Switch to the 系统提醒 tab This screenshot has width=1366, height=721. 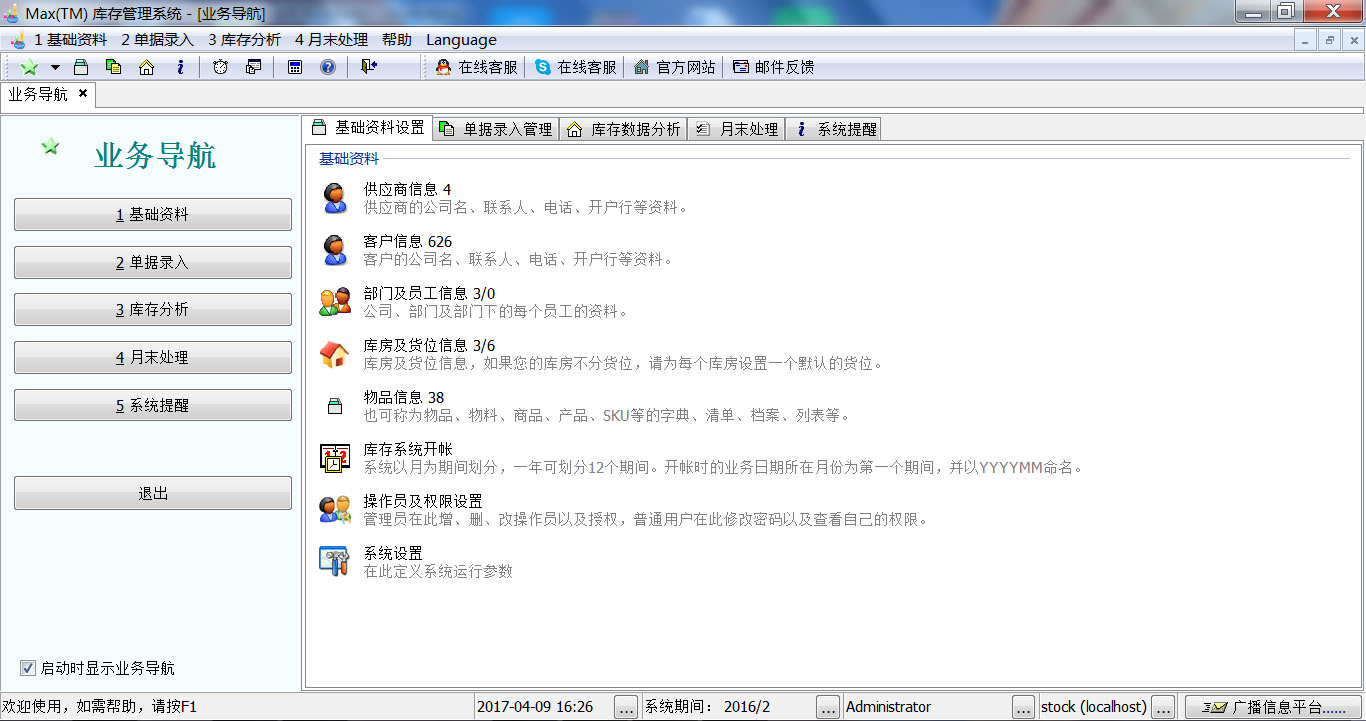(834, 129)
